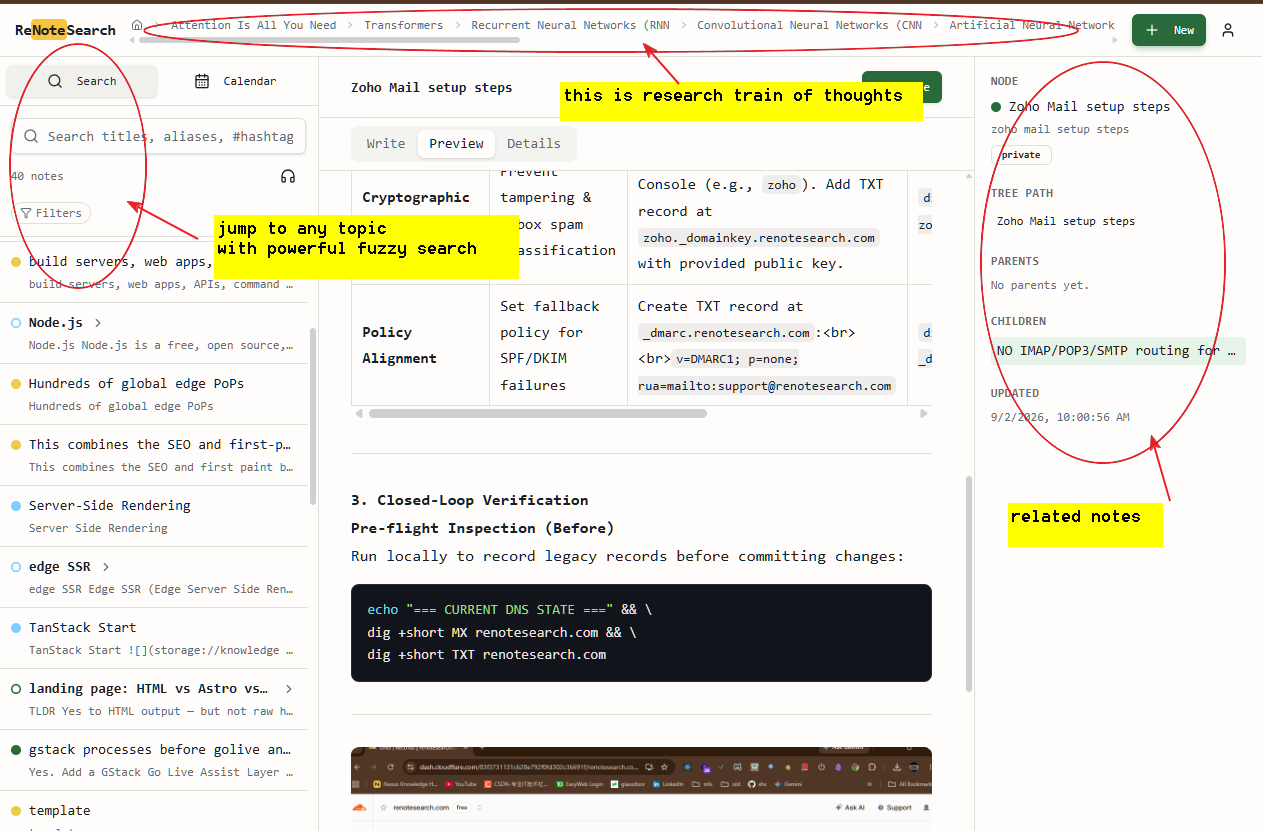Click the magnifier icon in the search field
This screenshot has width=1263, height=831.
click(31, 136)
